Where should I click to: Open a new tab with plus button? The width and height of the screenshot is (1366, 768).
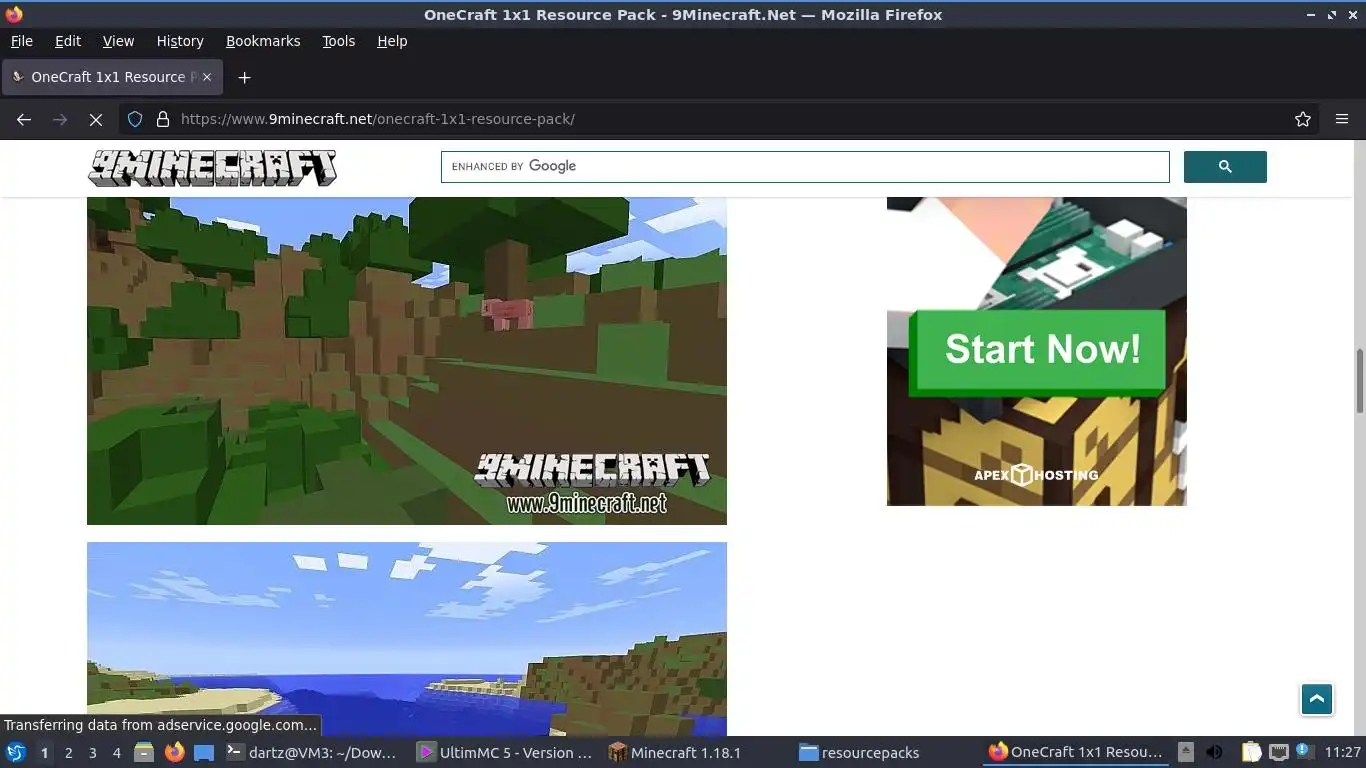244,77
